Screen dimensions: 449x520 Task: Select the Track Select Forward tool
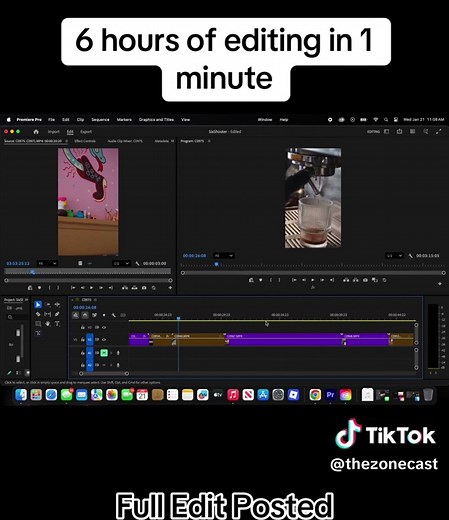click(48, 304)
